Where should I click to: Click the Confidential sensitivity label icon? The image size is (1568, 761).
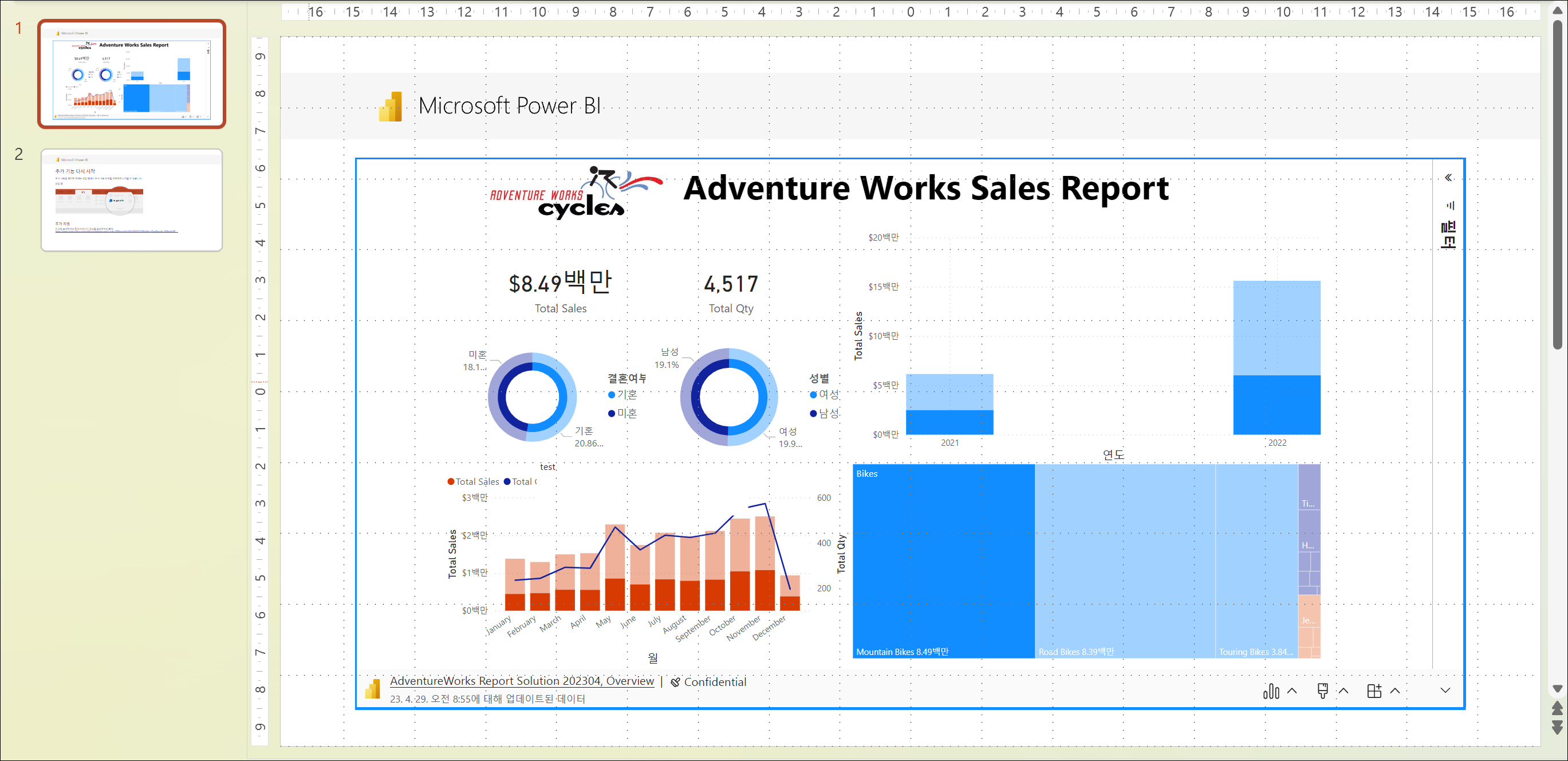click(x=676, y=682)
